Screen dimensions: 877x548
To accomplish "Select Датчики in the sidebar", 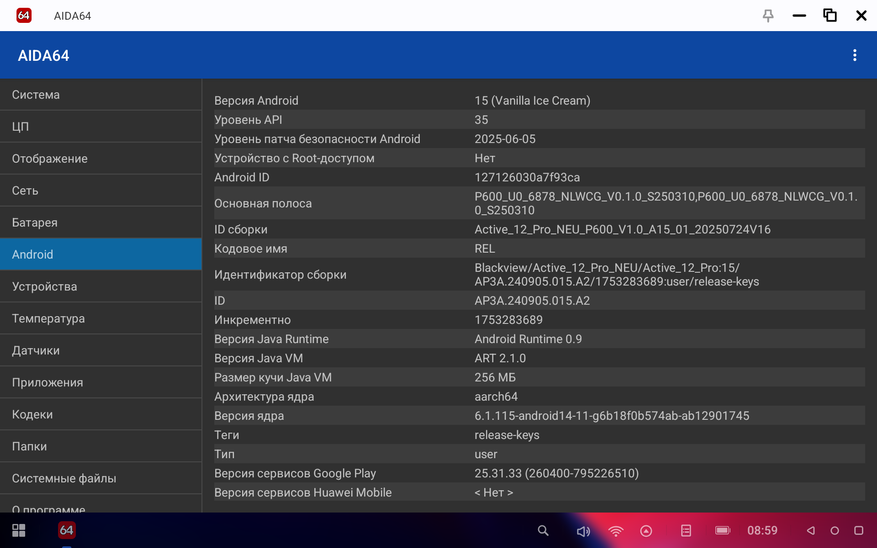I will (x=100, y=351).
